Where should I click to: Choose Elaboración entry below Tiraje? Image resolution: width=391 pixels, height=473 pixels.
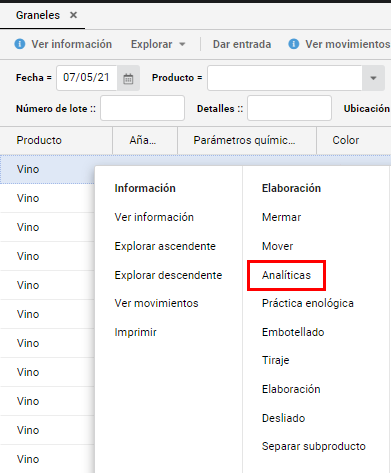pos(291,389)
